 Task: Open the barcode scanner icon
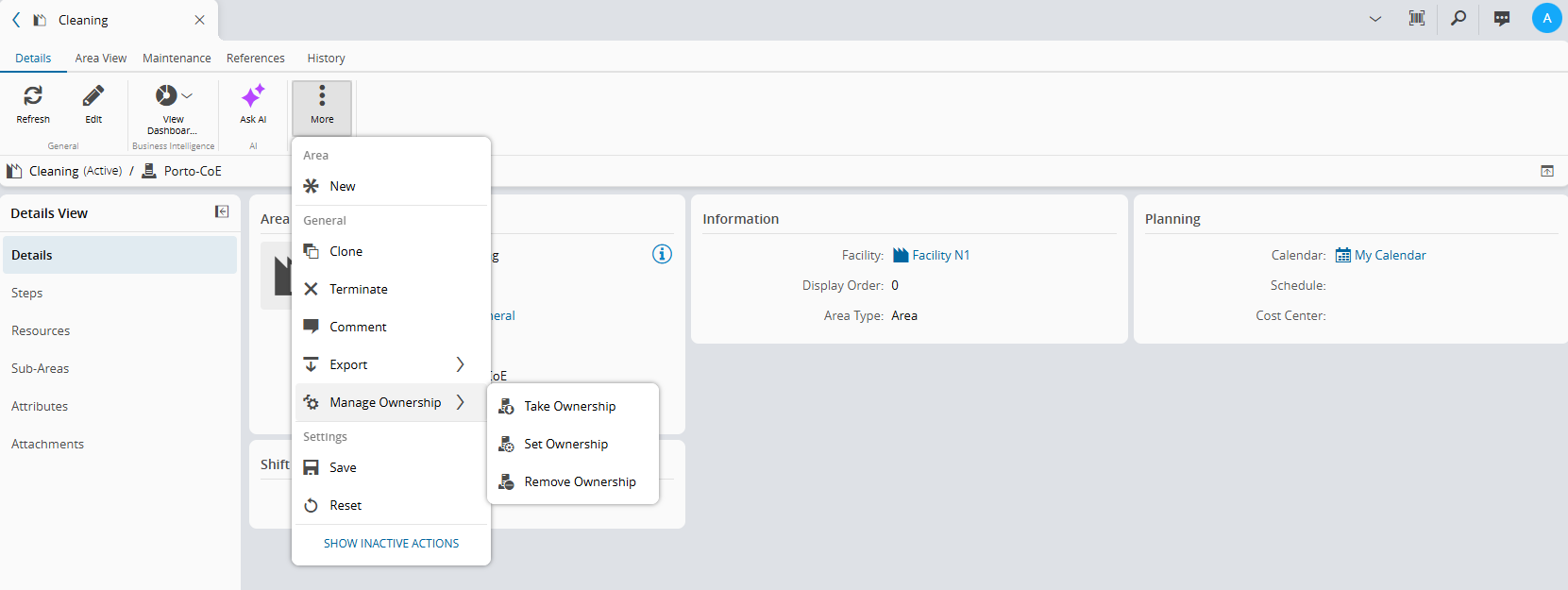[1417, 18]
